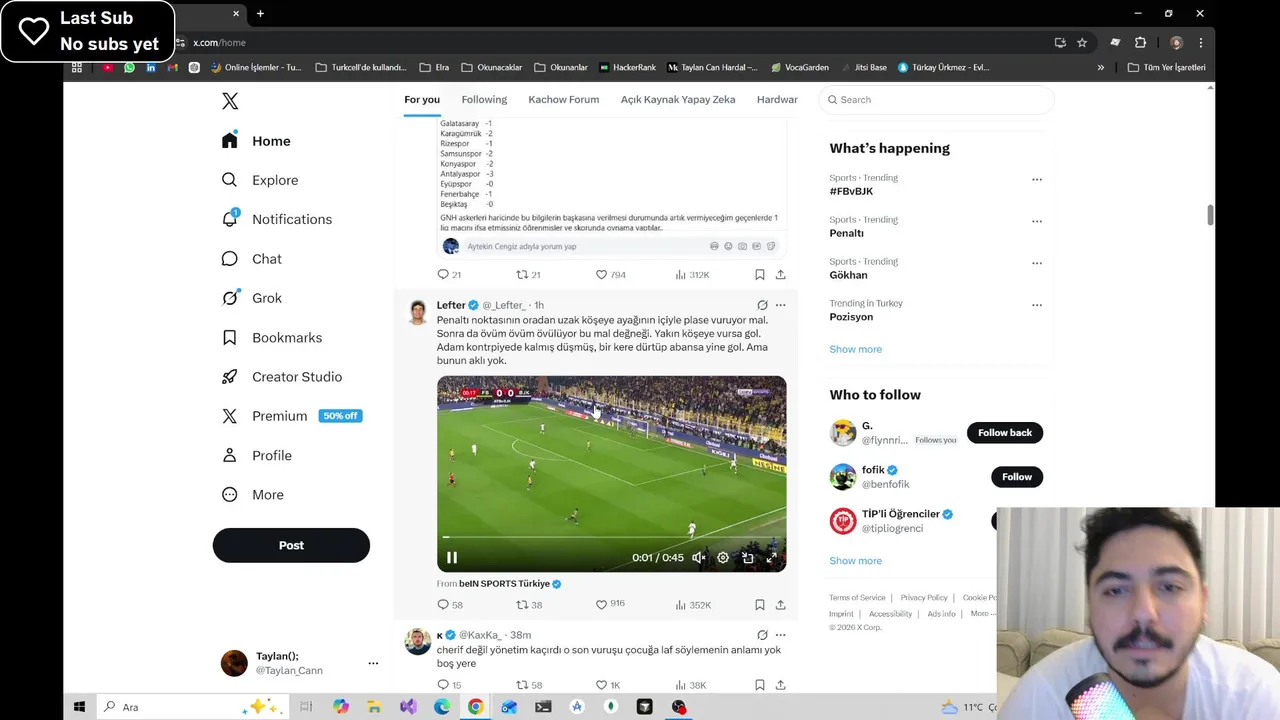
Task: Open three-dot menu on KaxKa_ post
Action: 781,635
